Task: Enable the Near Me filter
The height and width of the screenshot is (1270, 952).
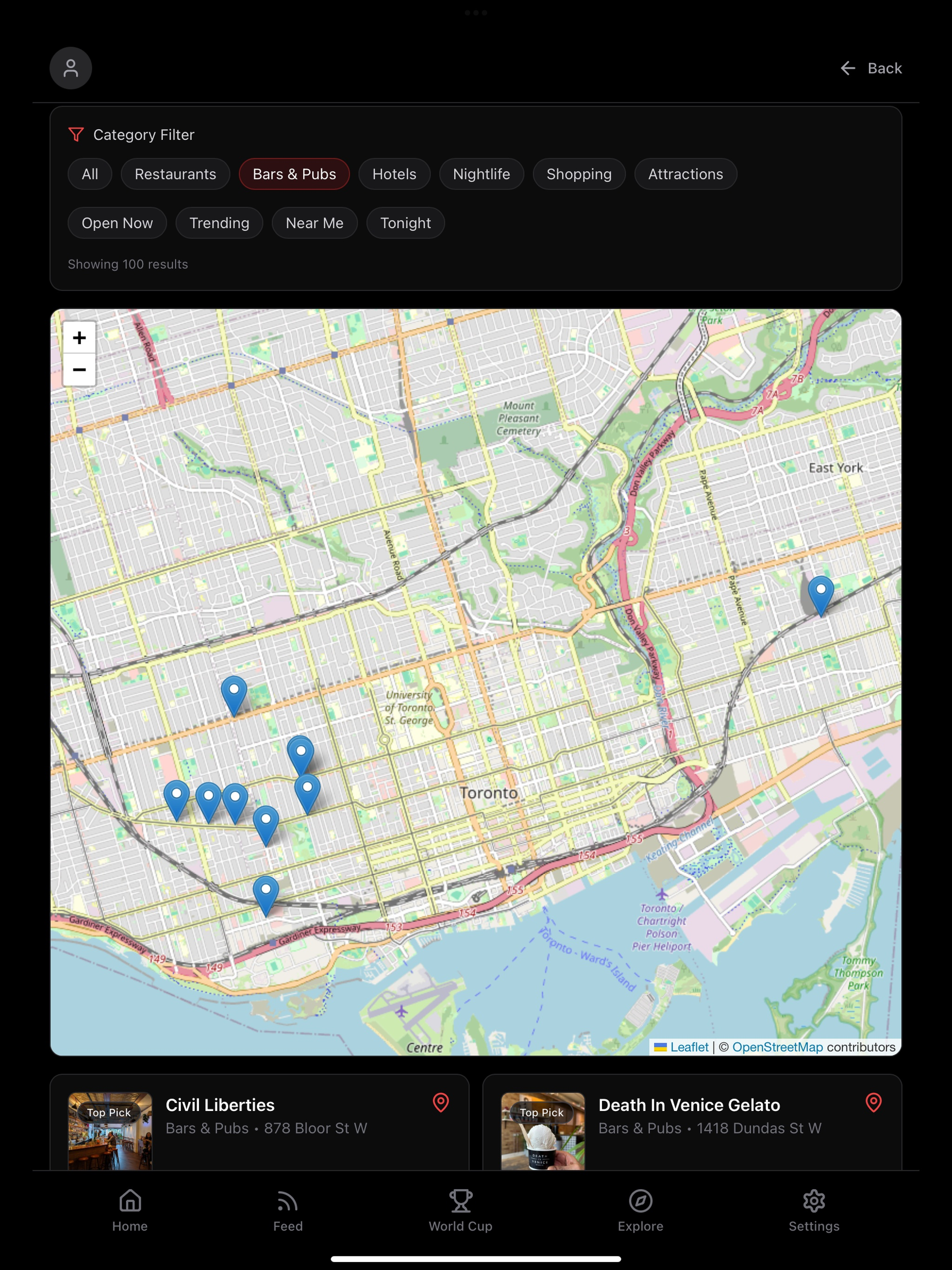Action: click(x=315, y=223)
